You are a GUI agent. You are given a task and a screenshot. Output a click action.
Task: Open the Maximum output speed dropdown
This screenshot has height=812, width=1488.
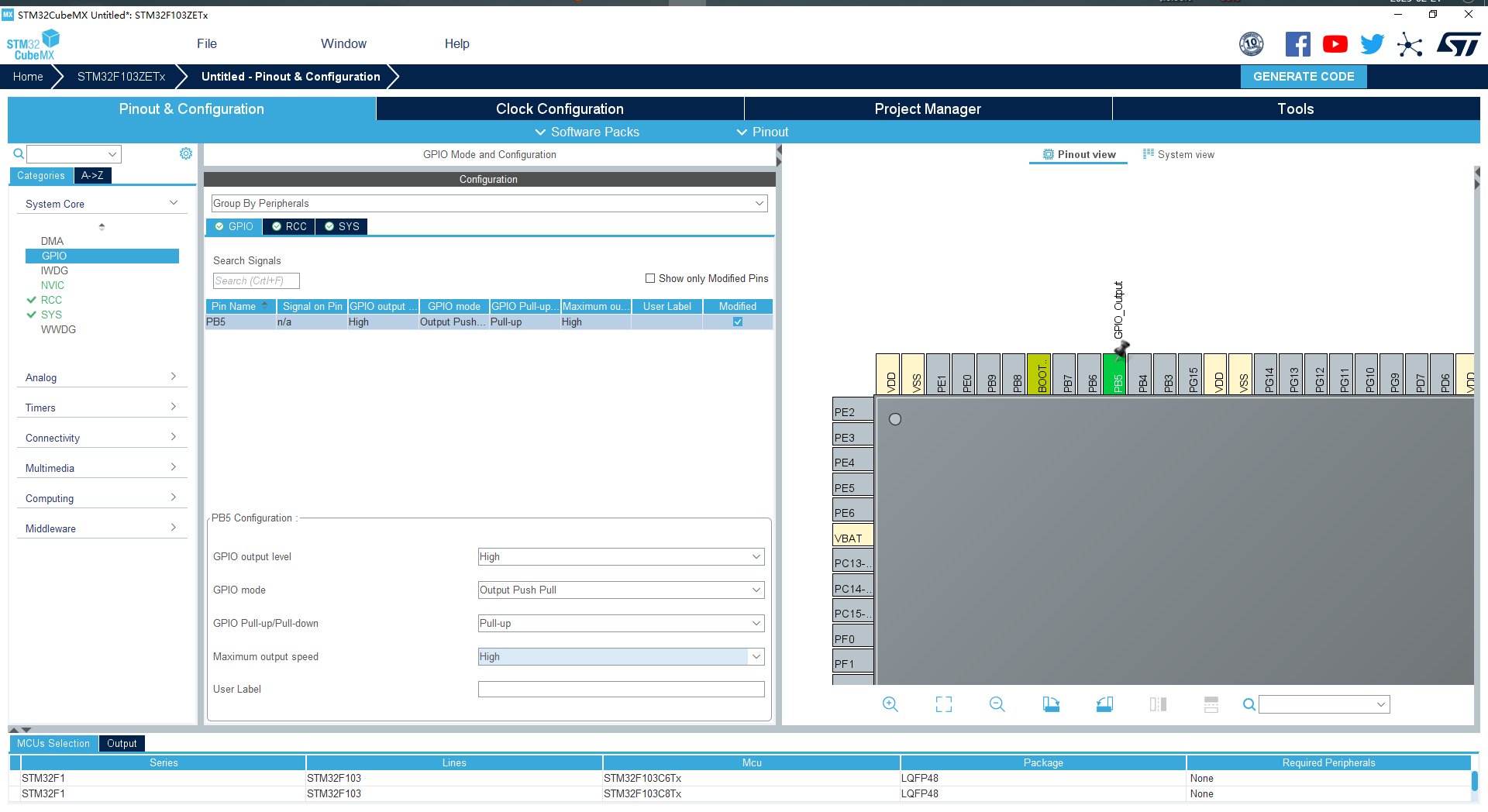tap(621, 656)
